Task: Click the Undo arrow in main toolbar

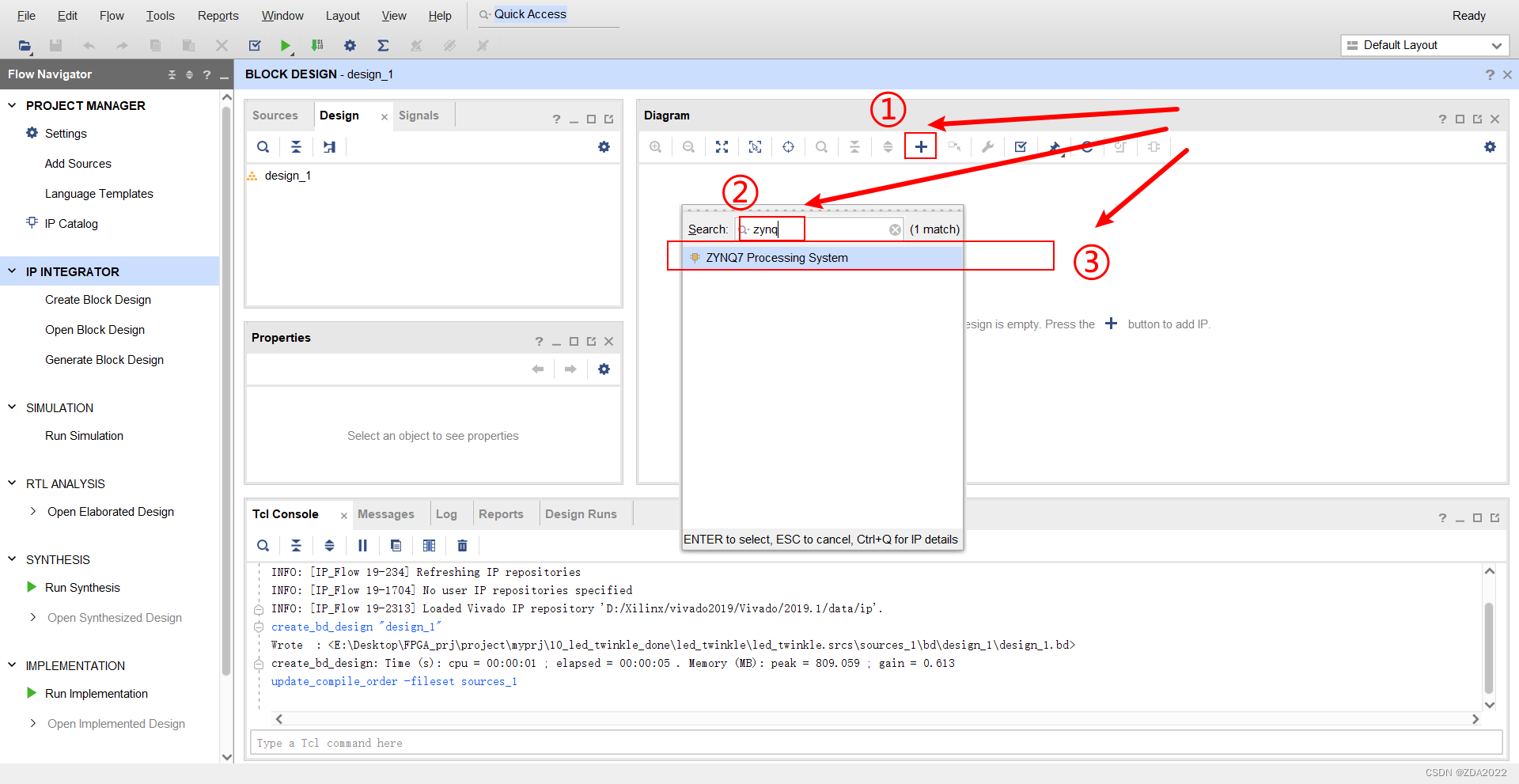Action: click(x=89, y=46)
